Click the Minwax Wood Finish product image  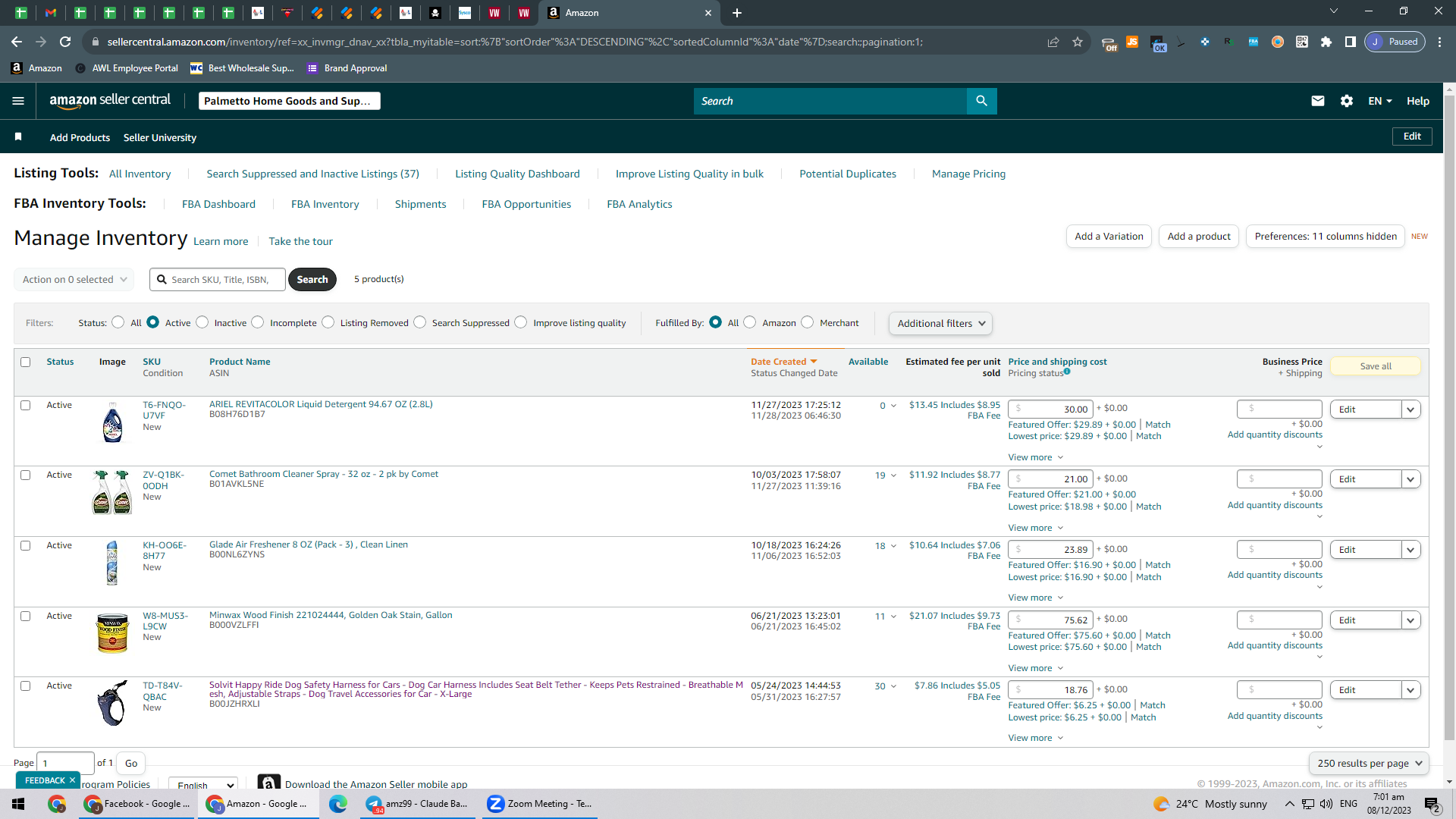pyautogui.click(x=112, y=633)
